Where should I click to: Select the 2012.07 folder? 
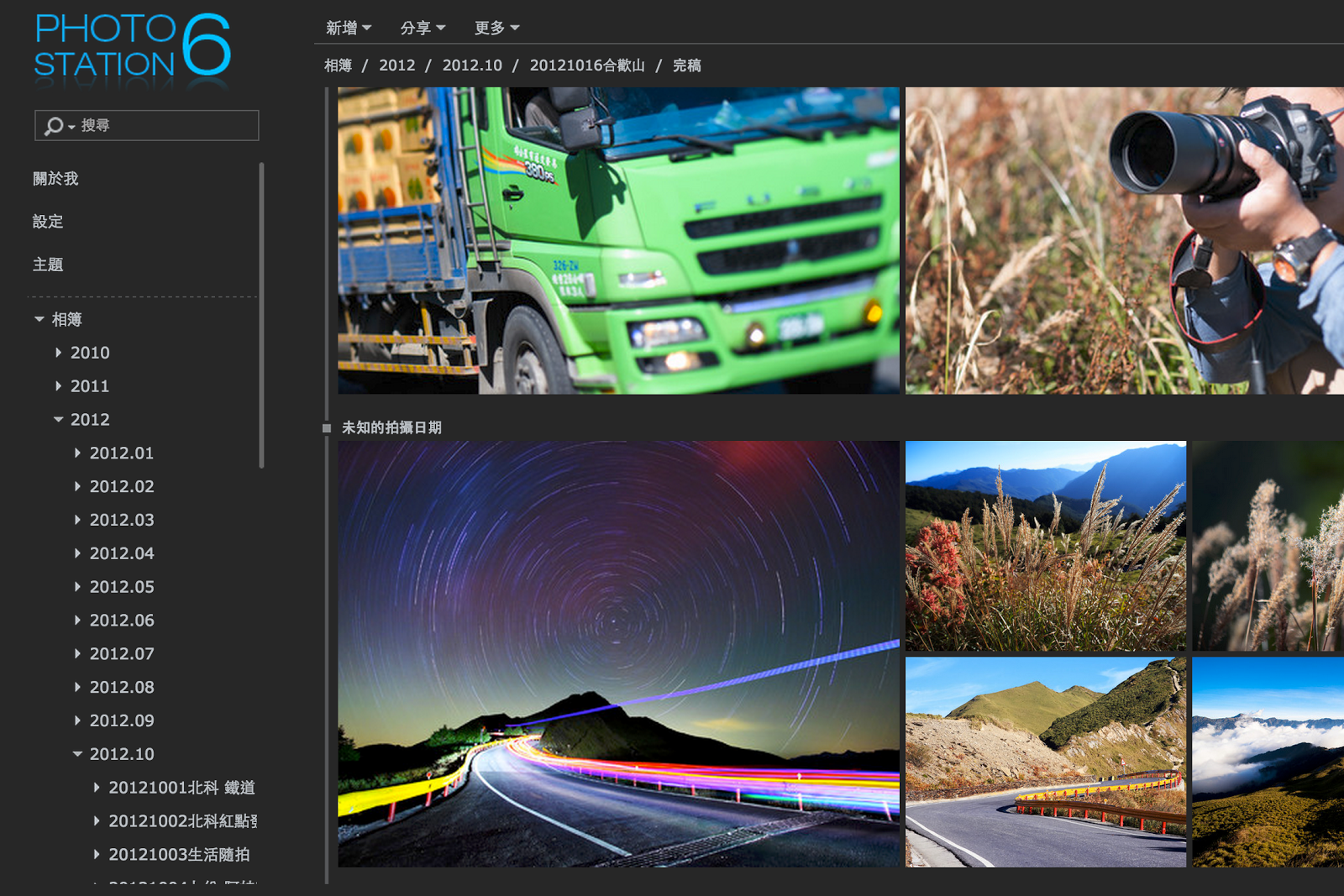click(122, 653)
